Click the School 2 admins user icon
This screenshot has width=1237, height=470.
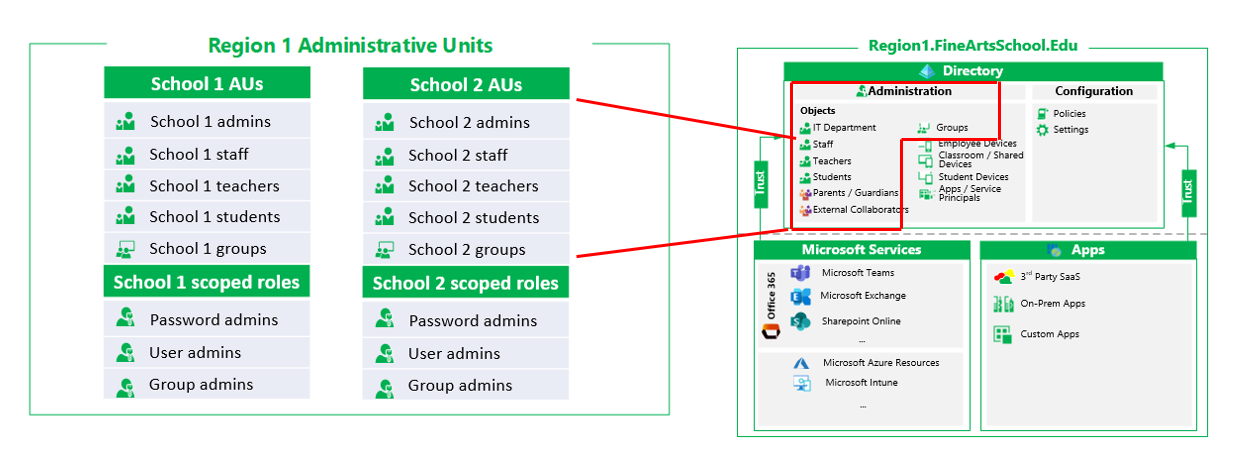384,124
